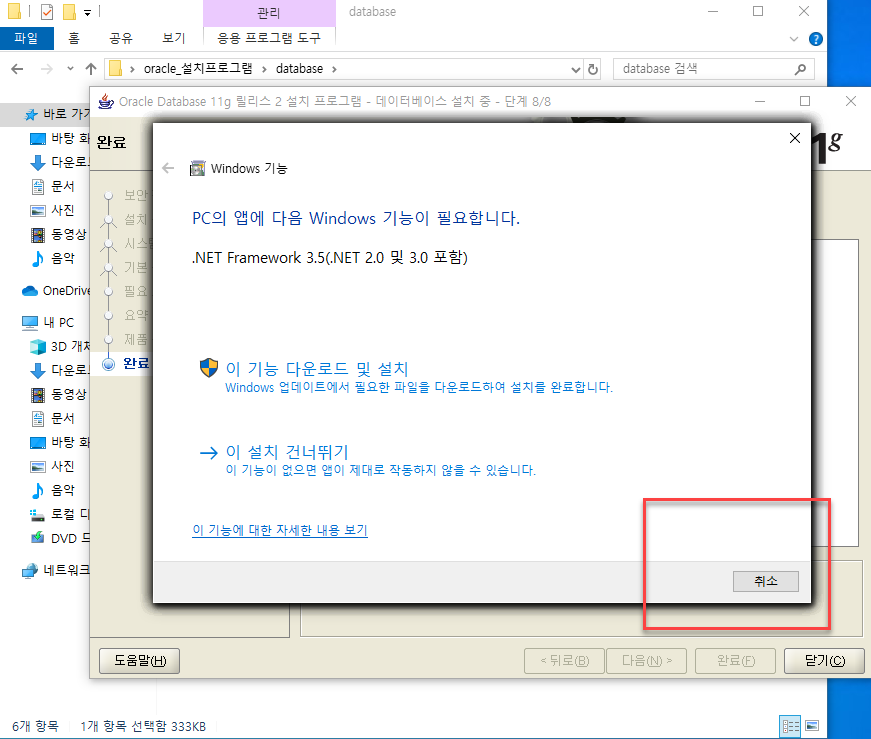871x739 pixels.
Task: Click the Java icon in the Oracle installer title bar
Action: point(106,101)
